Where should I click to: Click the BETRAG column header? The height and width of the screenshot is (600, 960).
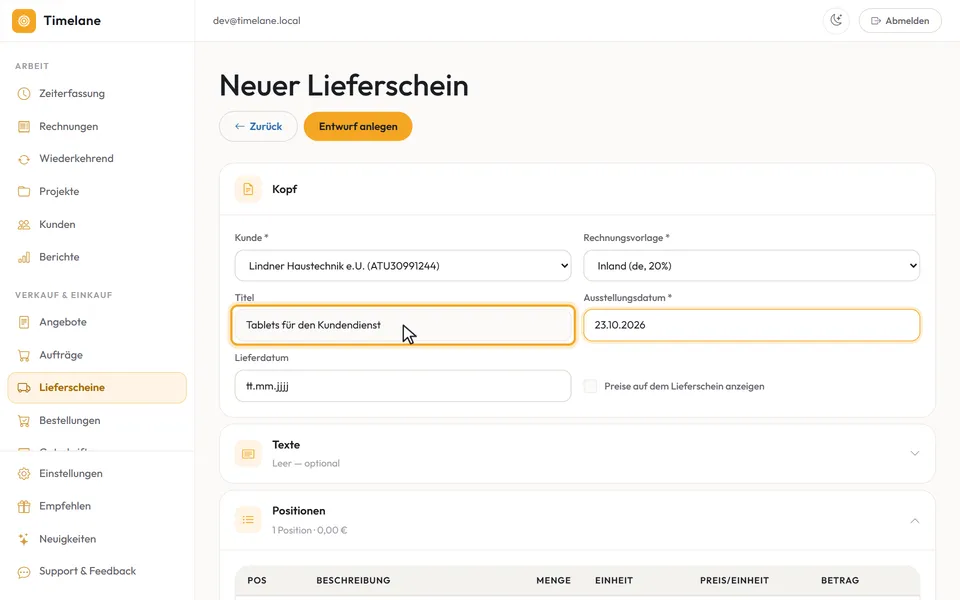point(840,580)
